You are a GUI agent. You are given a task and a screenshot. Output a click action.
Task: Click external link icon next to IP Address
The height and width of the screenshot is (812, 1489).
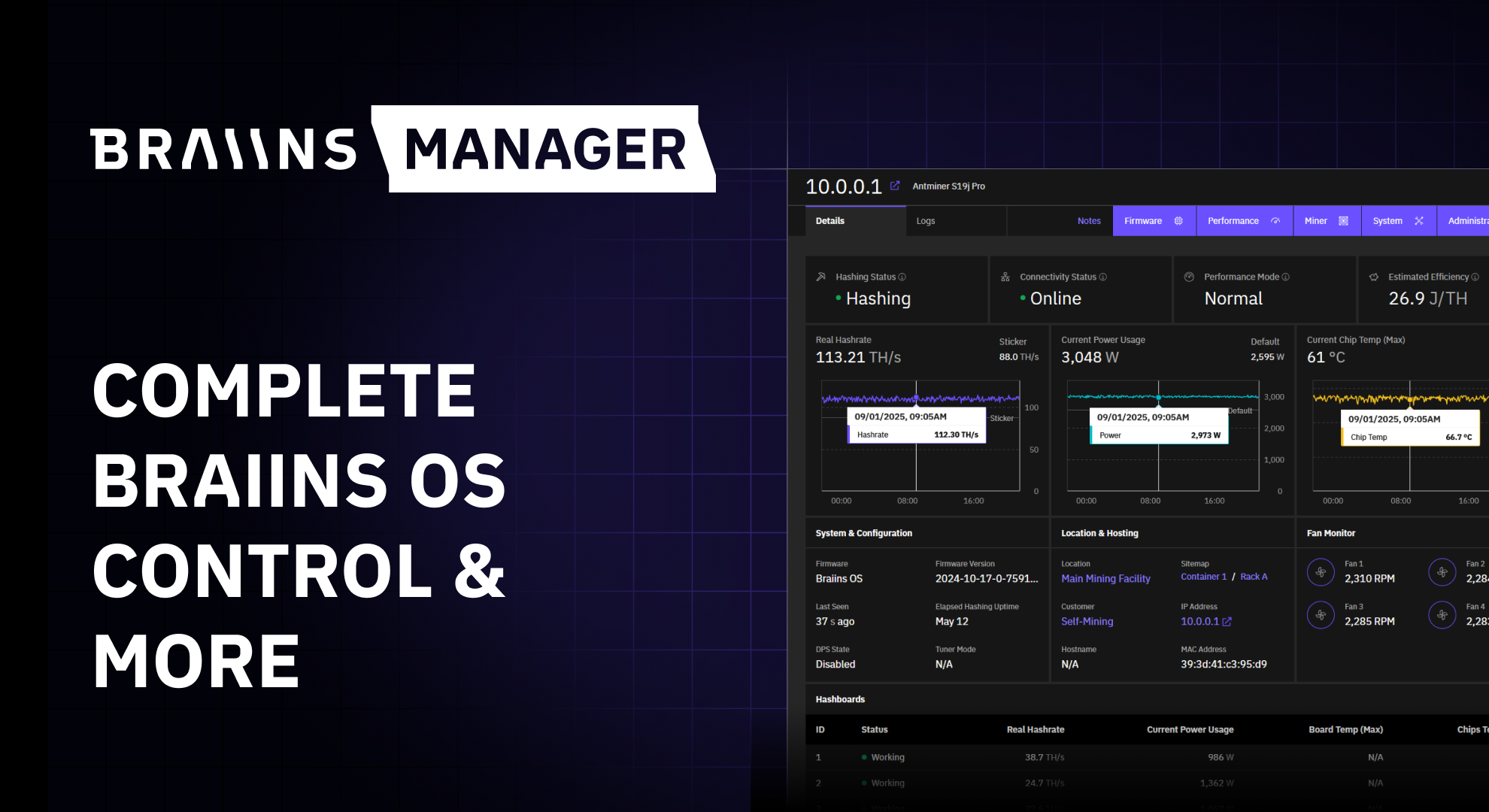tap(1227, 622)
